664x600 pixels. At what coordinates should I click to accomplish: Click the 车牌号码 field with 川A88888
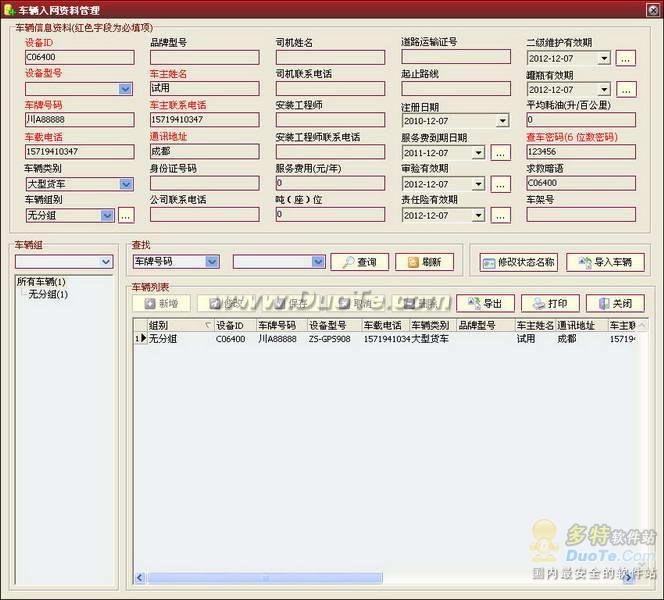tap(80, 119)
